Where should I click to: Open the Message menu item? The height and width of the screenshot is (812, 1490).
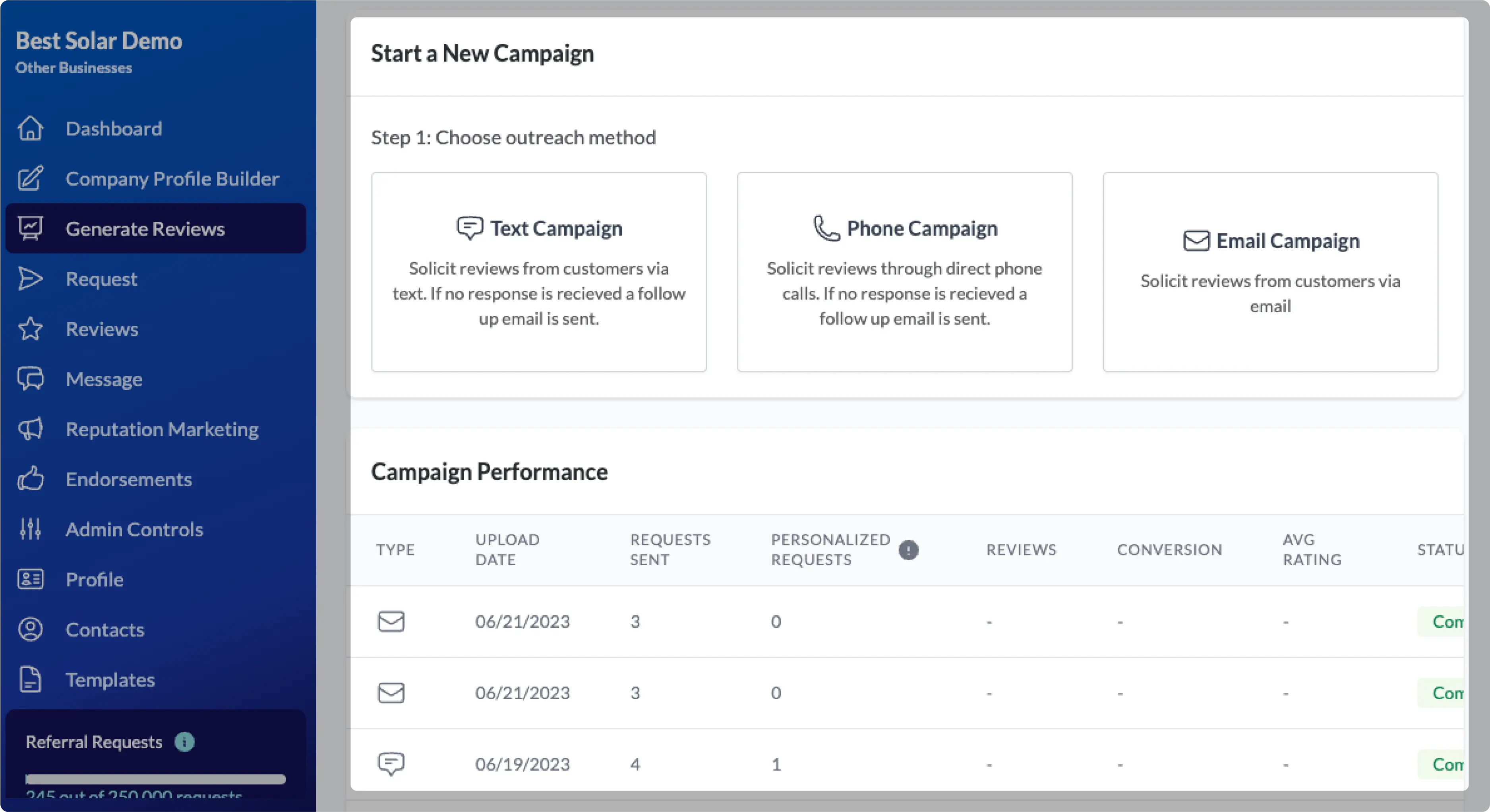(x=104, y=379)
